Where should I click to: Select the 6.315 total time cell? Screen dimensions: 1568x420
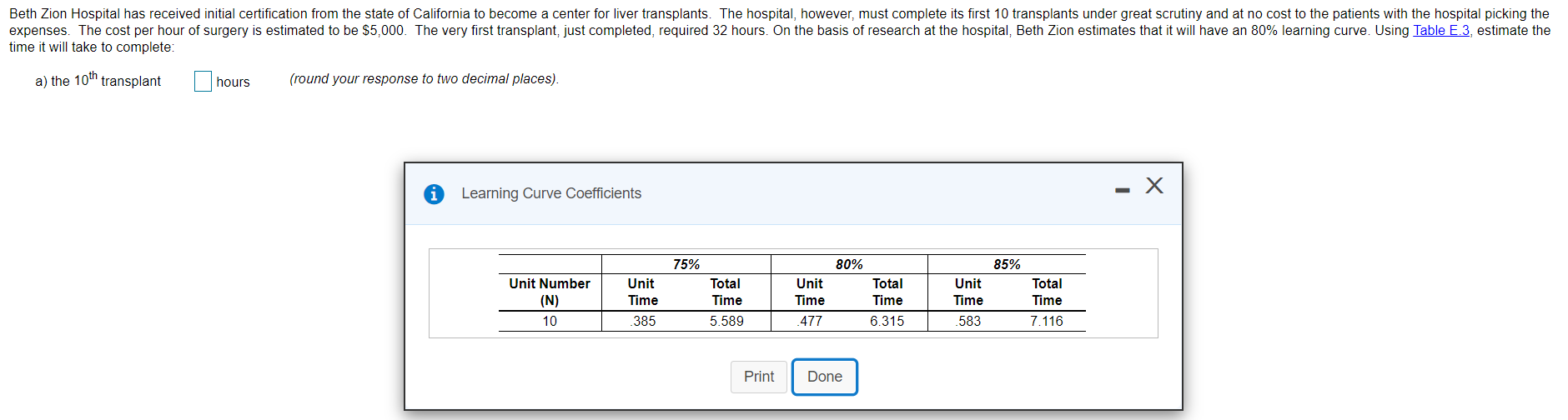tap(887, 321)
